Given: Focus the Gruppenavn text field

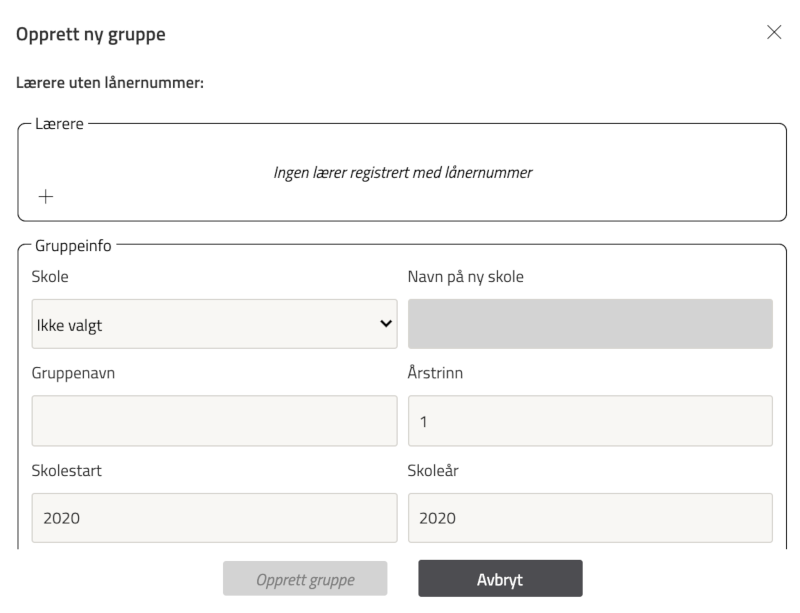Looking at the screenshot, I should click(x=214, y=421).
